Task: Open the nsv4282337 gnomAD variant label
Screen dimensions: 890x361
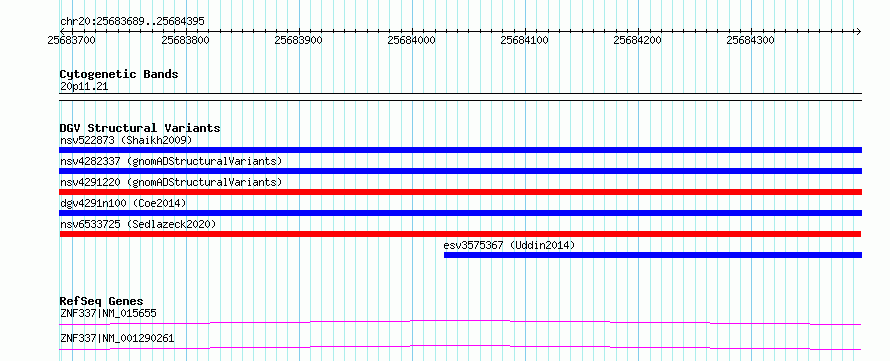Action: click(x=171, y=161)
